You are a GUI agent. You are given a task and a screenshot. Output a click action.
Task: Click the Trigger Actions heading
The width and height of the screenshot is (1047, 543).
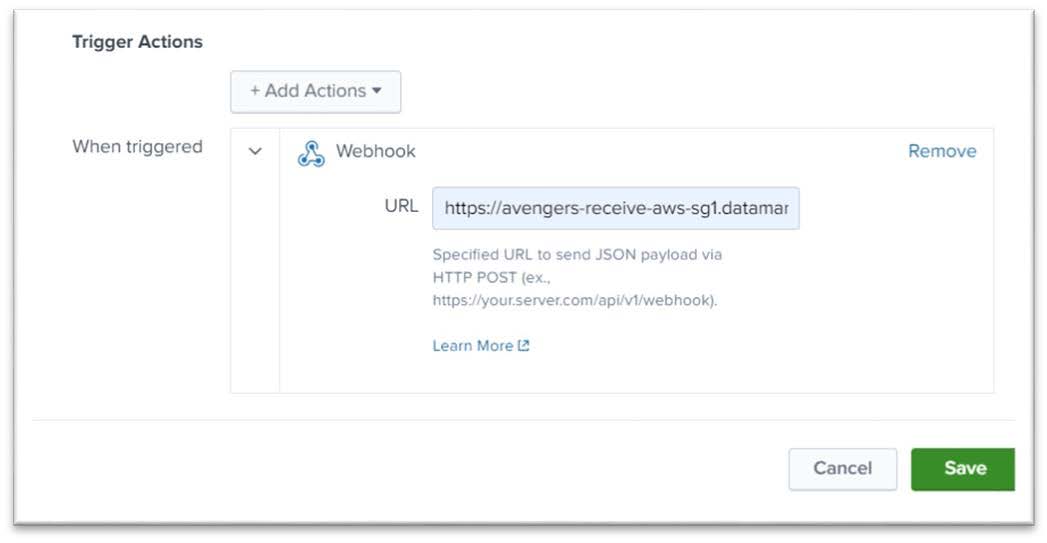pos(138,41)
